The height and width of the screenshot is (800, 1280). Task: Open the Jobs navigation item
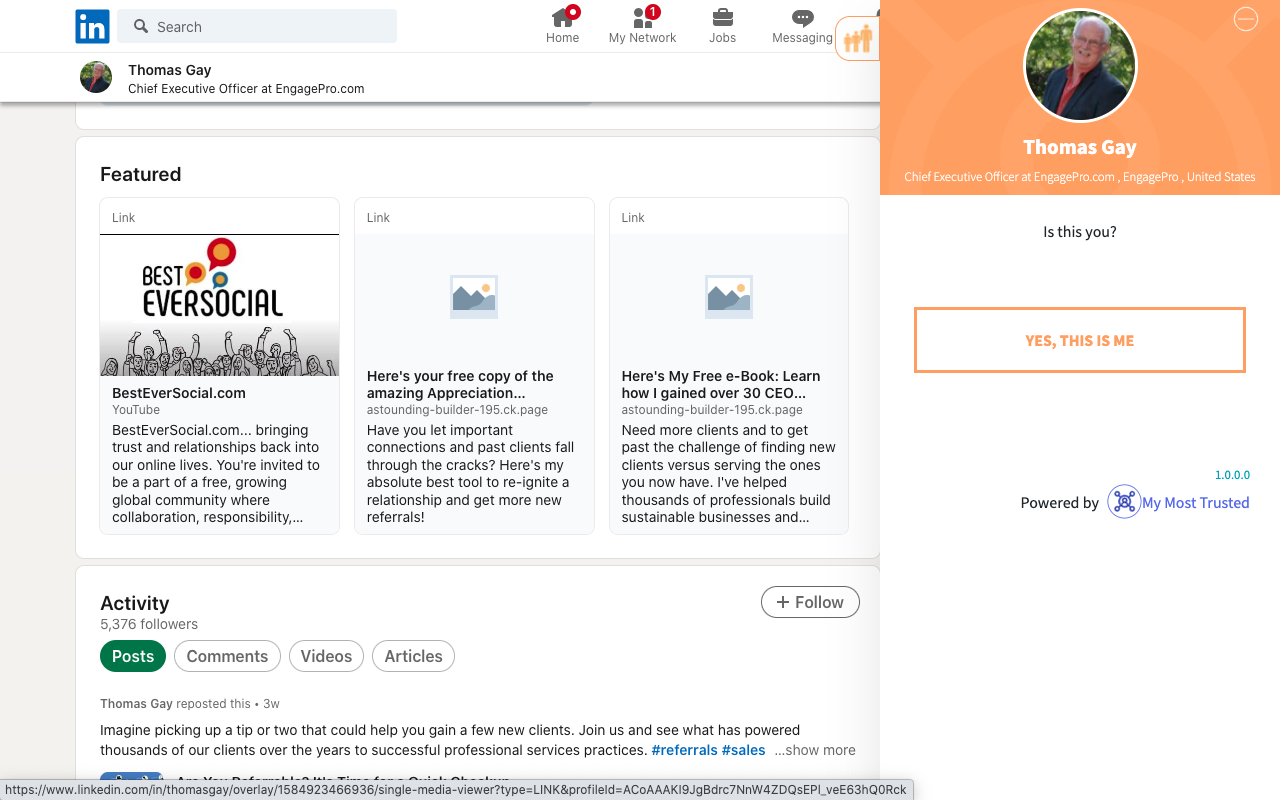pyautogui.click(x=722, y=26)
